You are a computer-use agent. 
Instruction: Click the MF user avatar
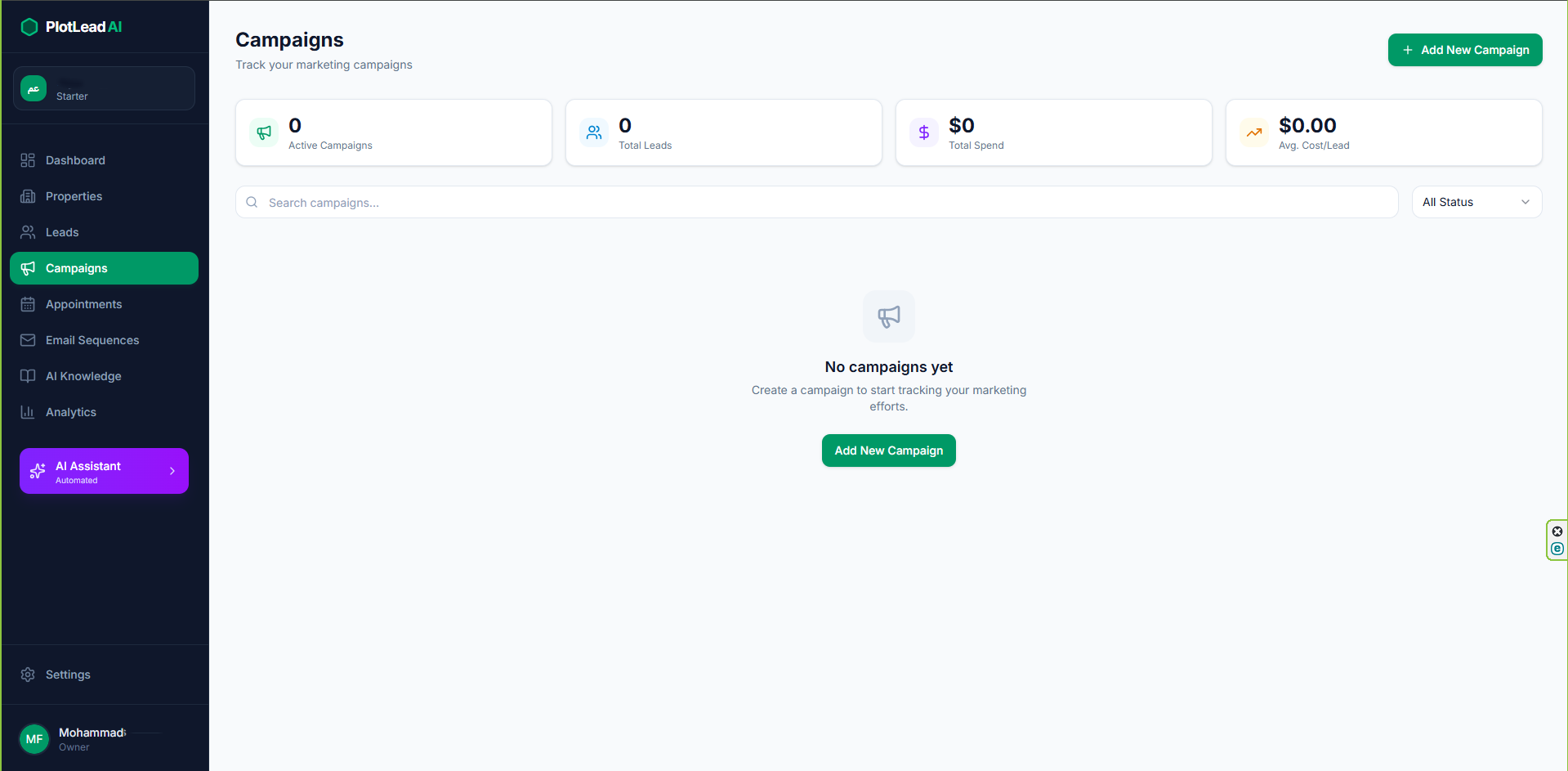34,739
